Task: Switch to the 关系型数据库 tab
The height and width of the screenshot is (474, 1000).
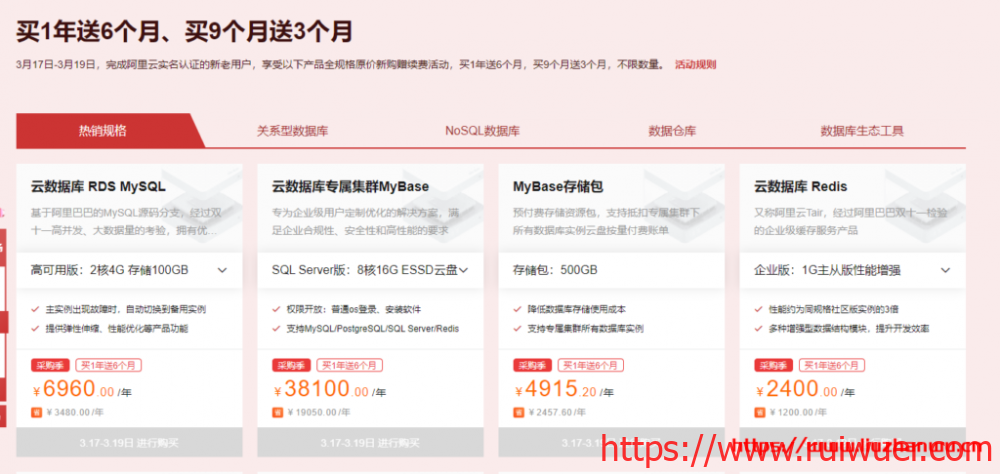Action: [292, 131]
